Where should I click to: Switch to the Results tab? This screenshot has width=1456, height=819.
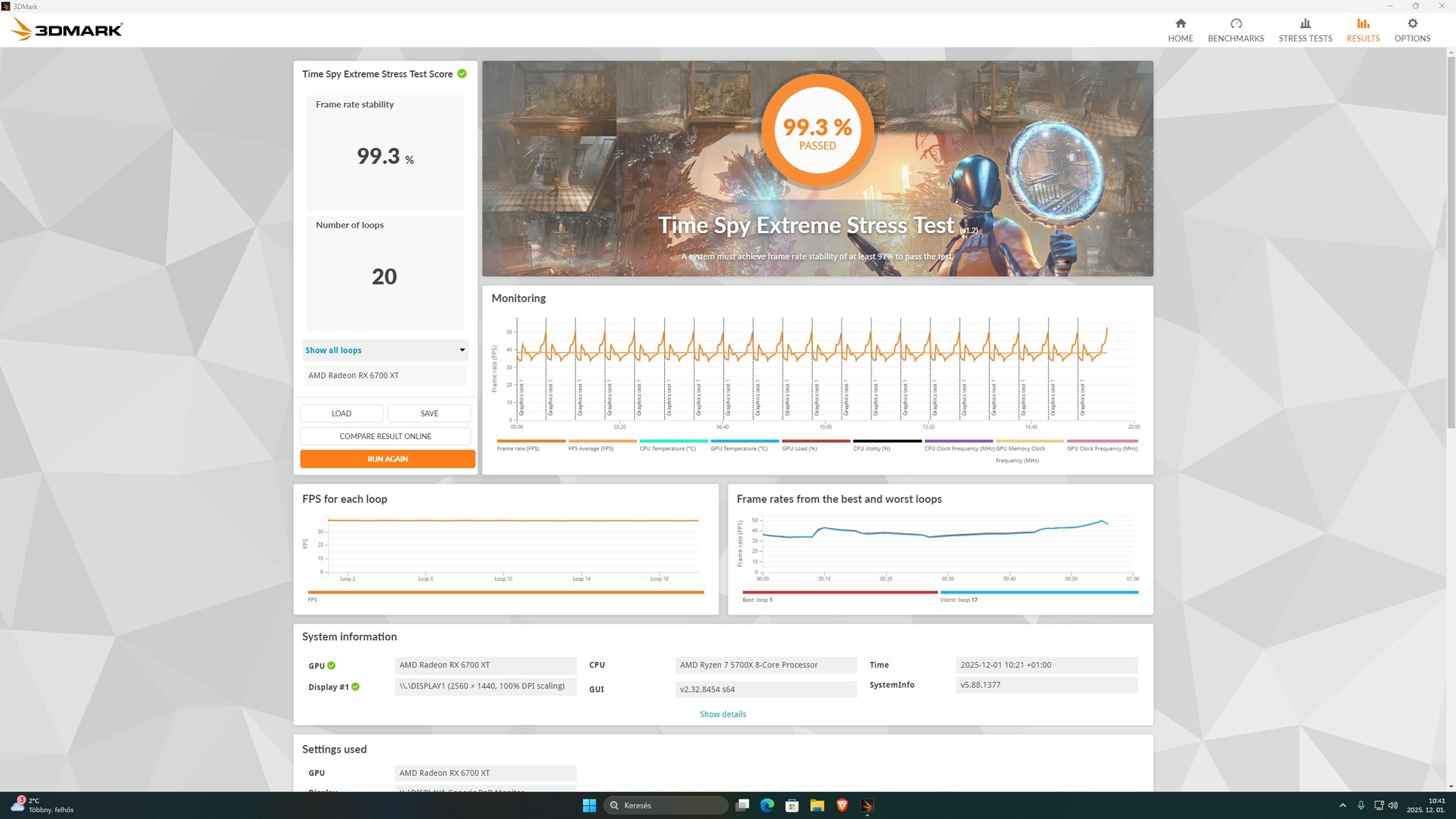pos(1363,30)
